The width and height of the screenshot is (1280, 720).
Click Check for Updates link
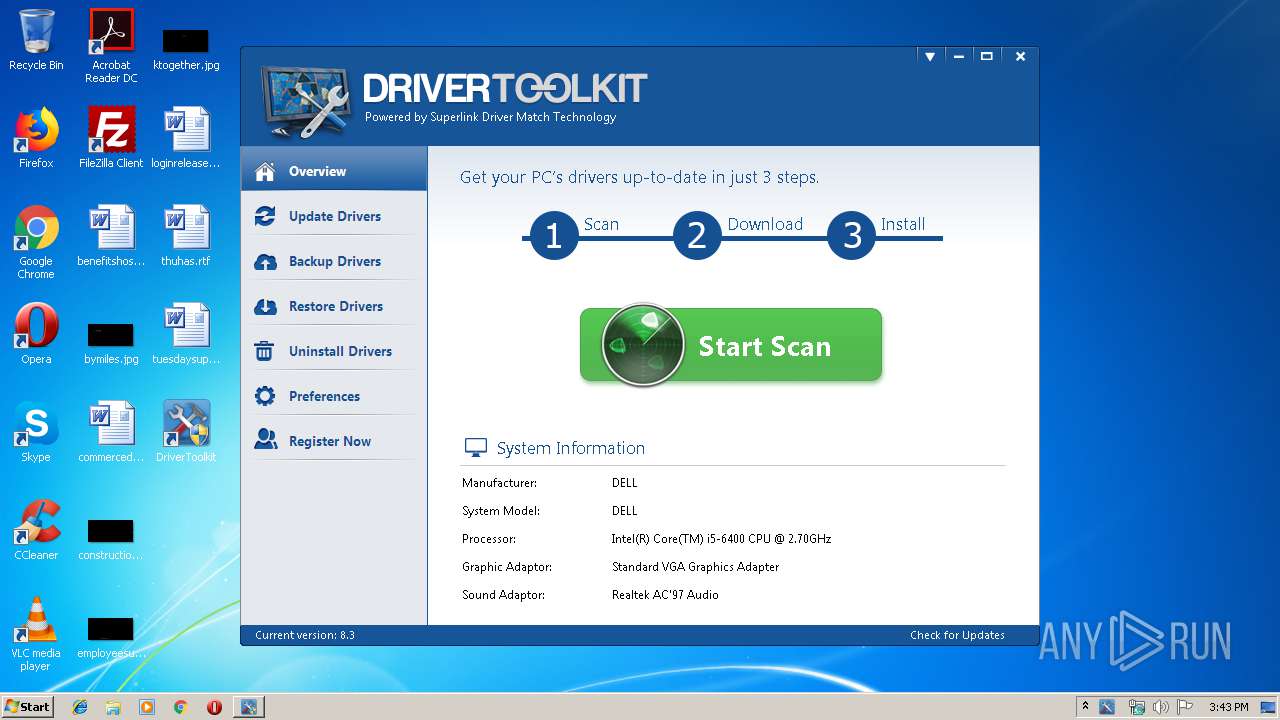coord(957,635)
